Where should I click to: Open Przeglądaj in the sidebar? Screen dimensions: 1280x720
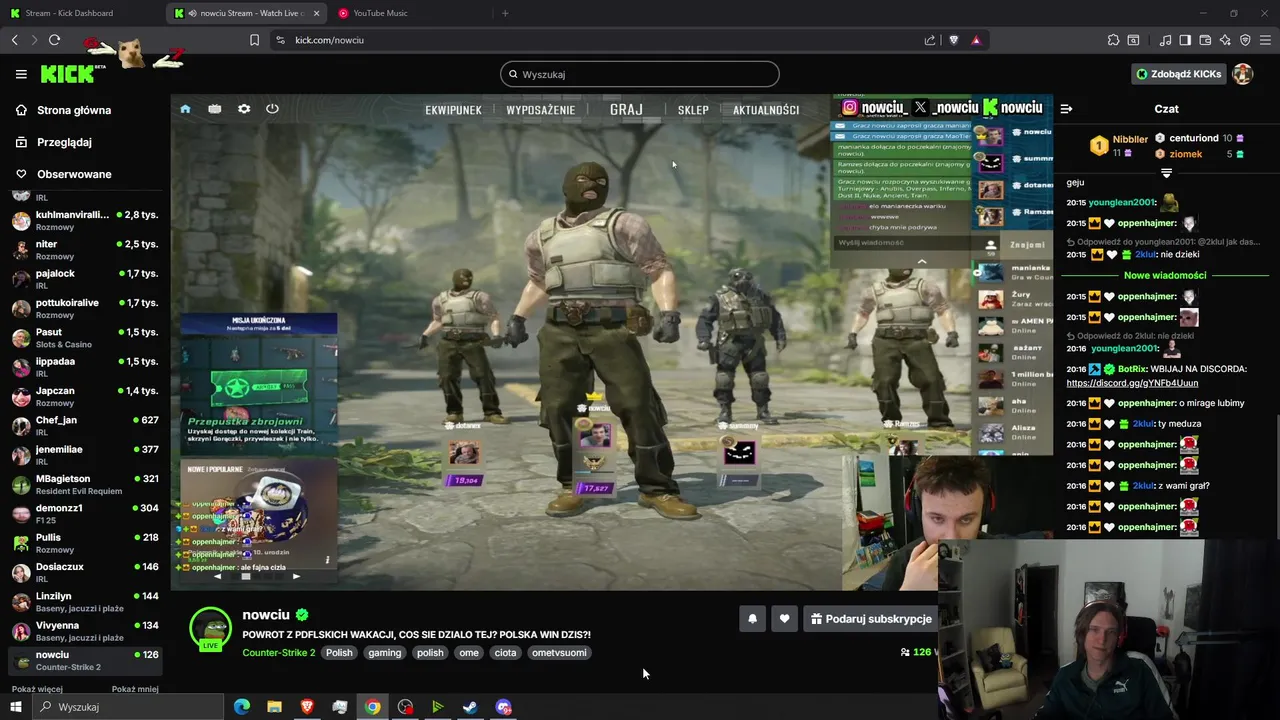[64, 142]
